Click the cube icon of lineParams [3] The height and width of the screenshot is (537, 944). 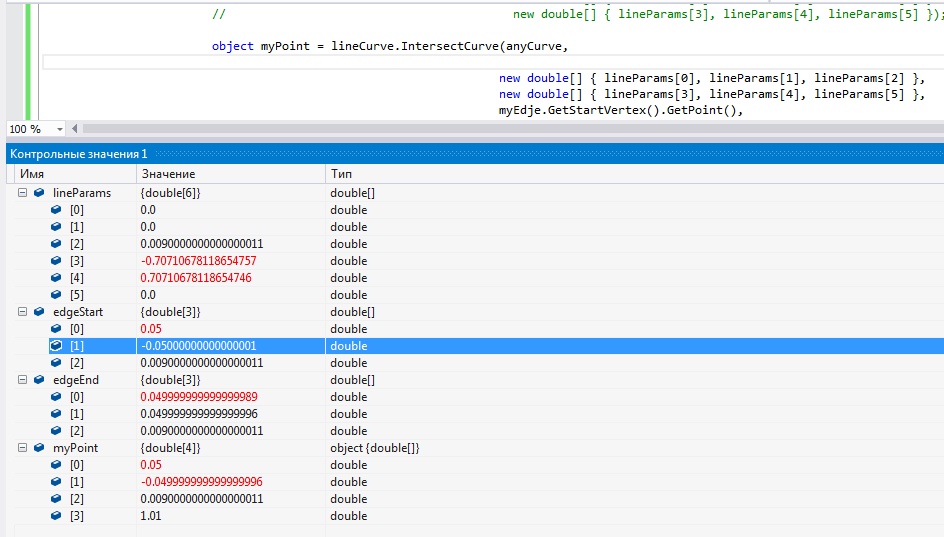point(56,261)
